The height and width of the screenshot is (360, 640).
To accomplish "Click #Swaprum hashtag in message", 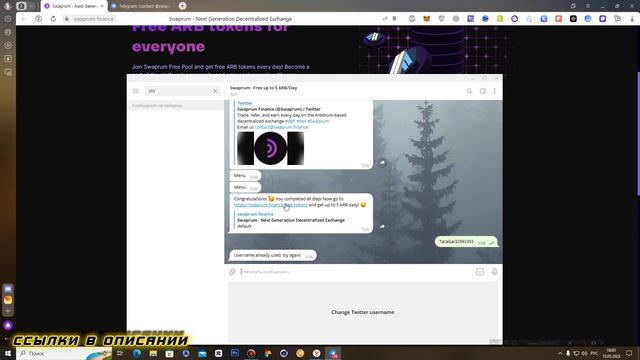I will pos(318,121).
